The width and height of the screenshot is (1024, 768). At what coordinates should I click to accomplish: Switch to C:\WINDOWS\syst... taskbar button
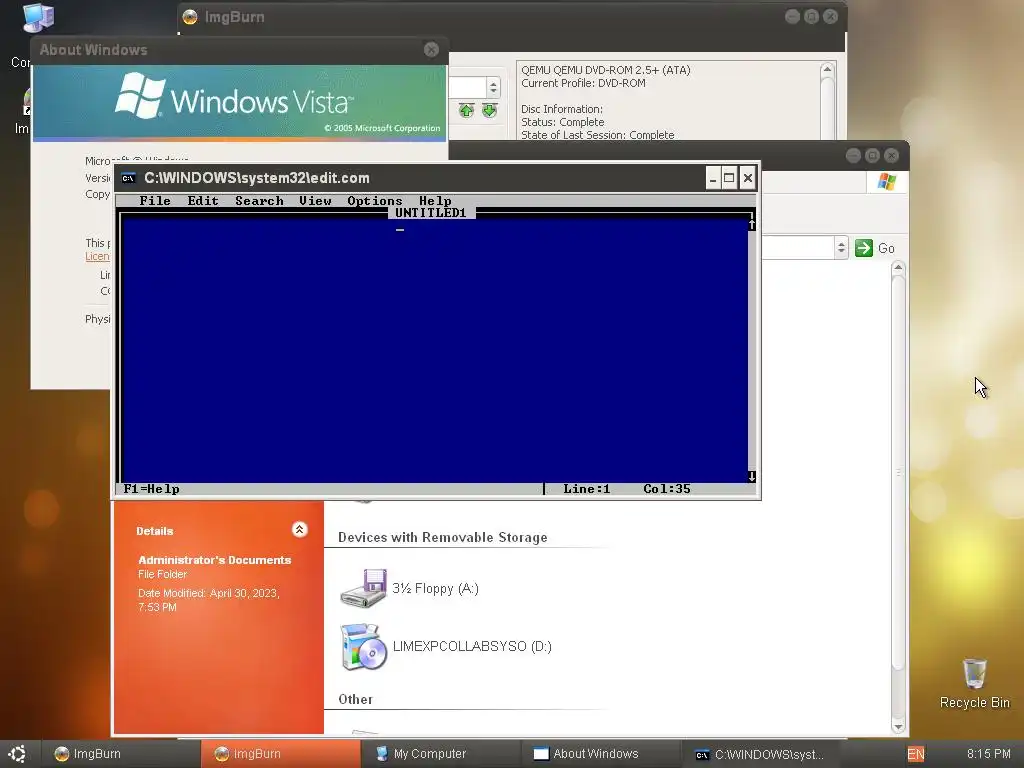pyautogui.click(x=760, y=754)
